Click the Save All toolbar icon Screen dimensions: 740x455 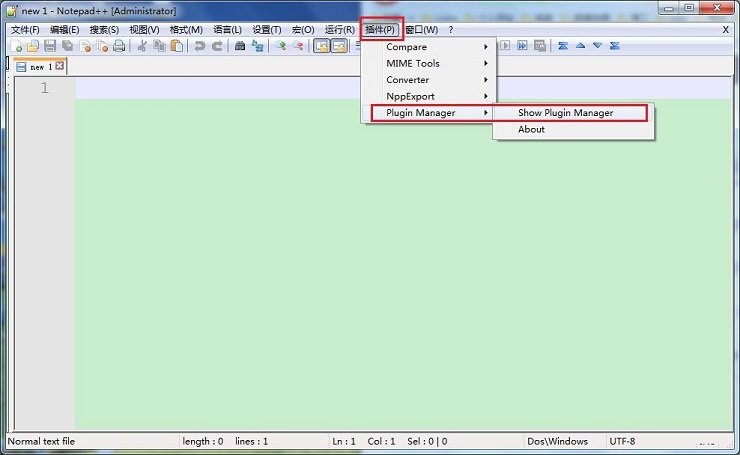(67, 46)
